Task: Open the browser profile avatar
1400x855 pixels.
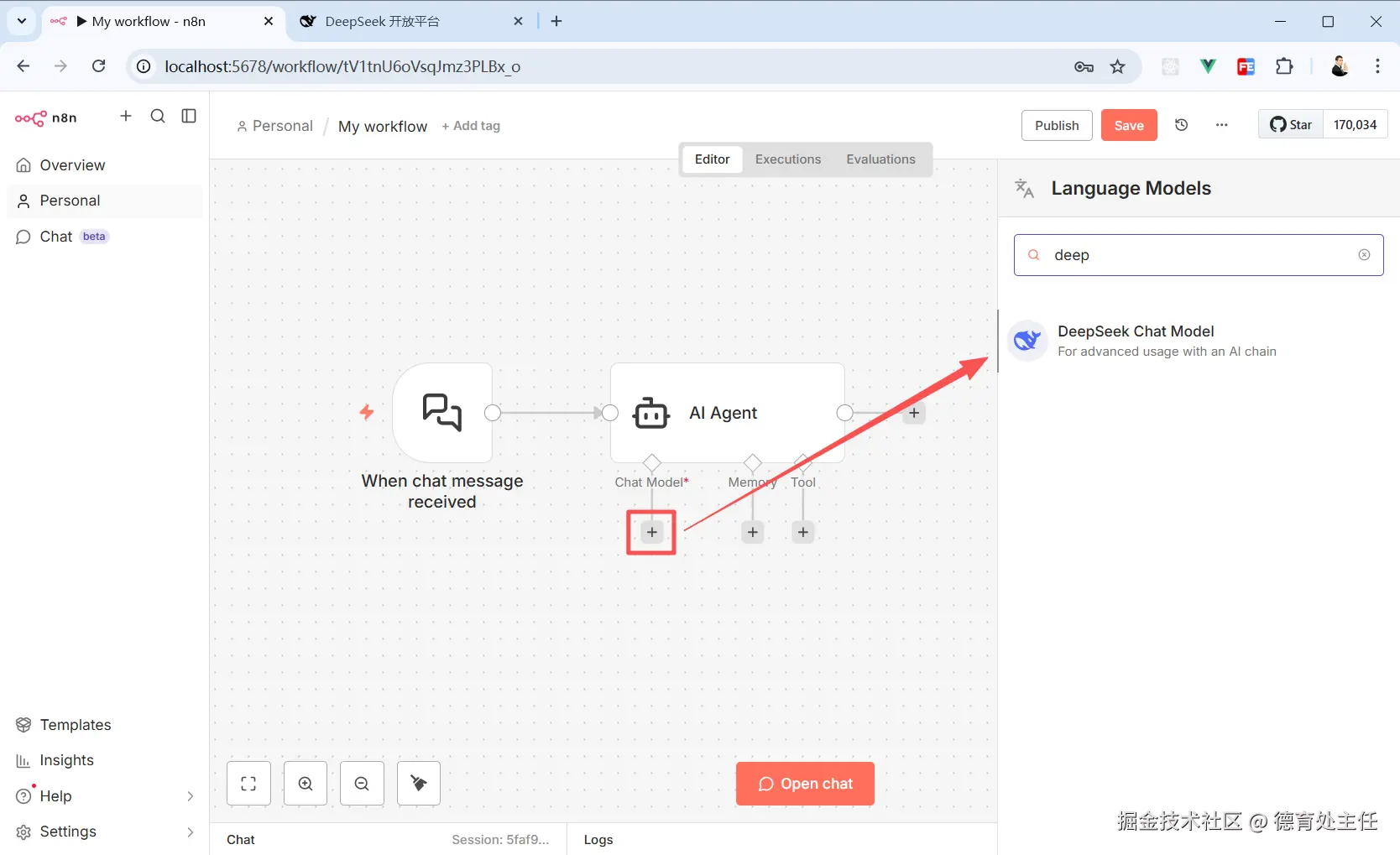Action: pyautogui.click(x=1340, y=66)
